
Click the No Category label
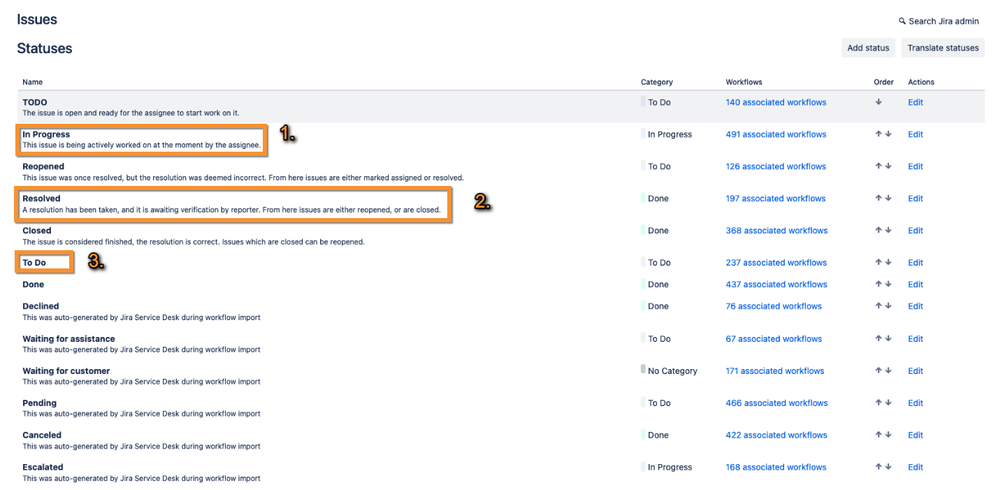pos(672,370)
